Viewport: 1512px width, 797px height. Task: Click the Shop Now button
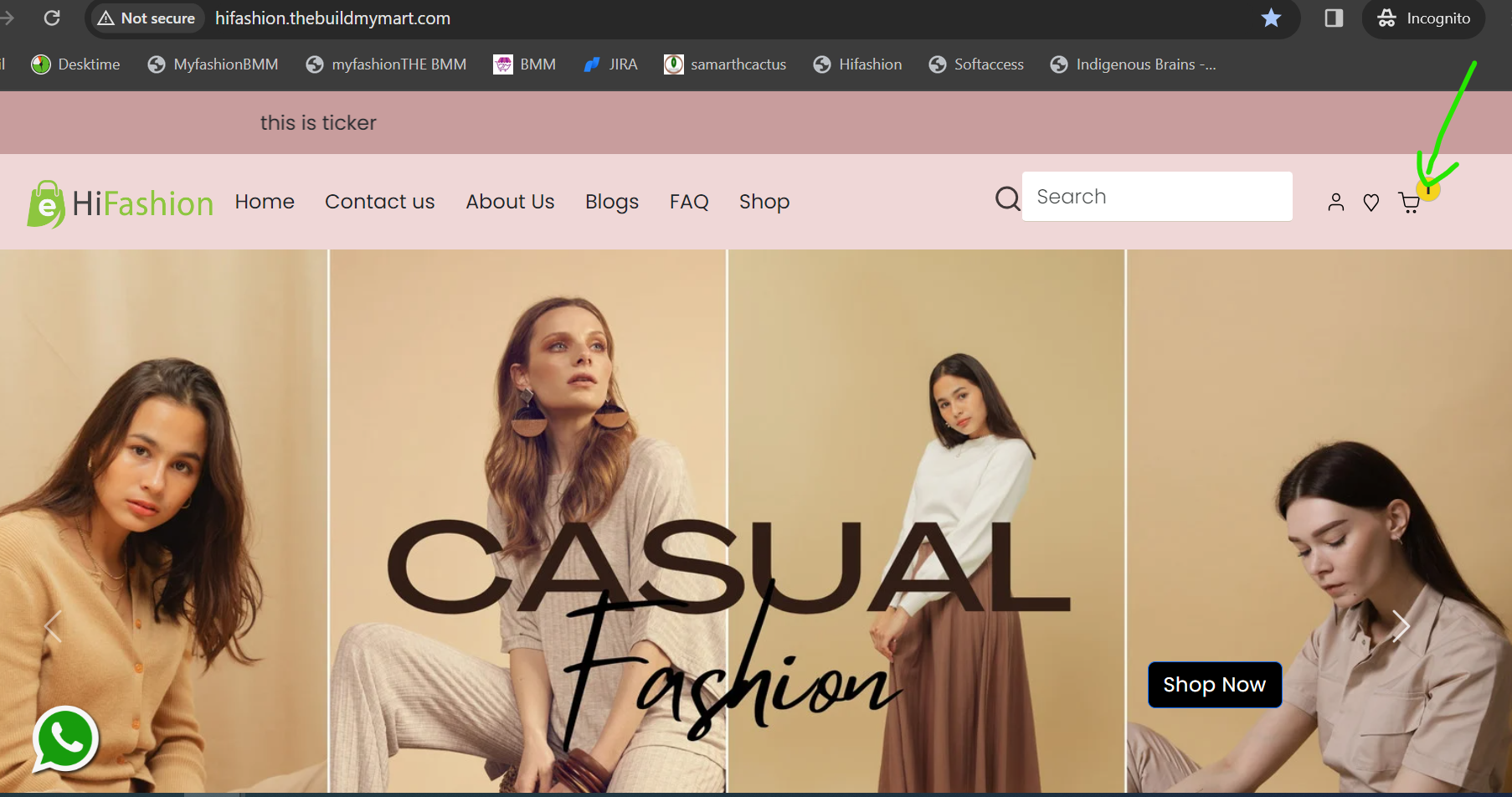click(x=1215, y=685)
